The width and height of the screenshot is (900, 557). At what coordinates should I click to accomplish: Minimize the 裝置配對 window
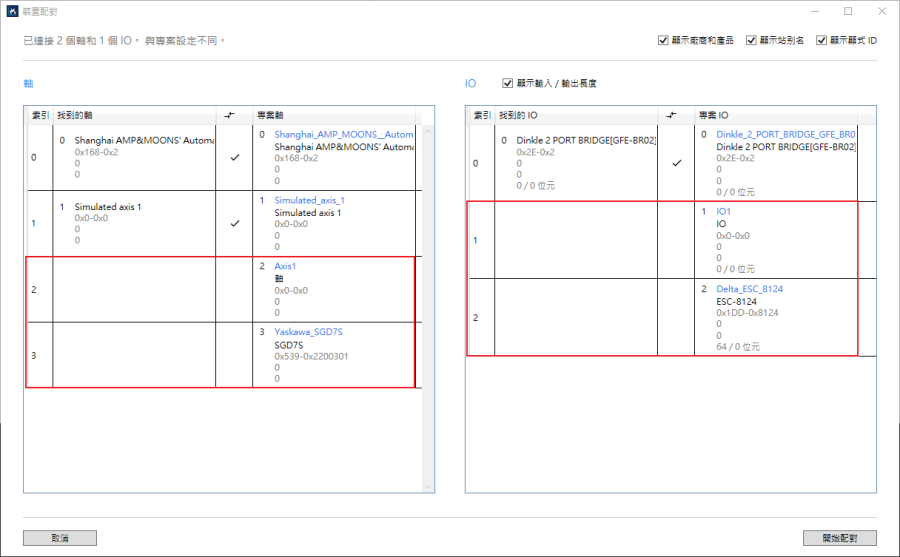814,11
